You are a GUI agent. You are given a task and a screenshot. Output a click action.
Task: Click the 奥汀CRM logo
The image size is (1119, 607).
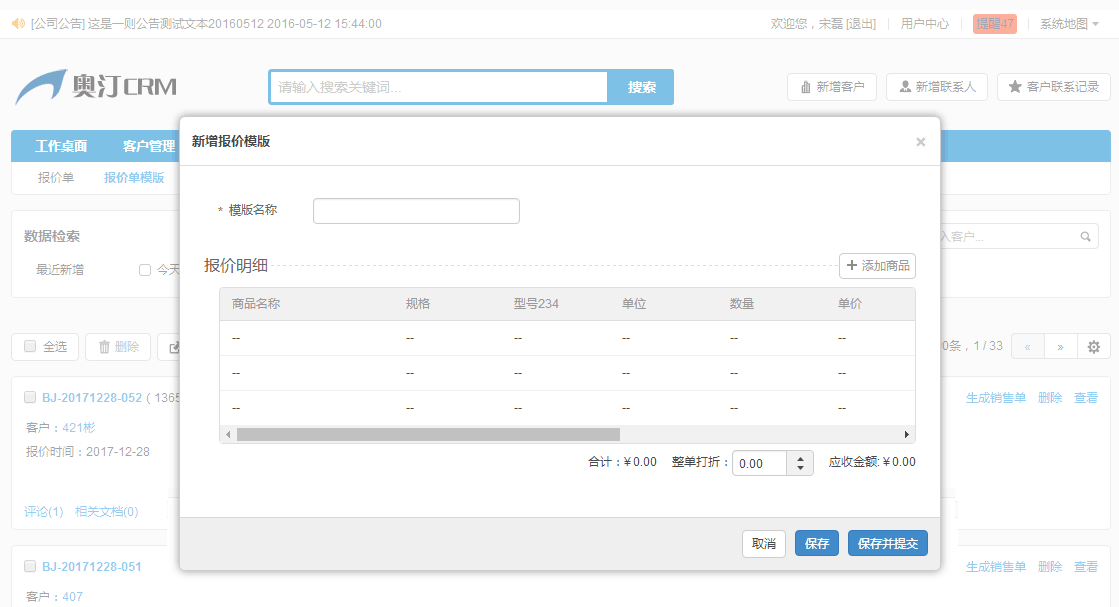(95, 87)
